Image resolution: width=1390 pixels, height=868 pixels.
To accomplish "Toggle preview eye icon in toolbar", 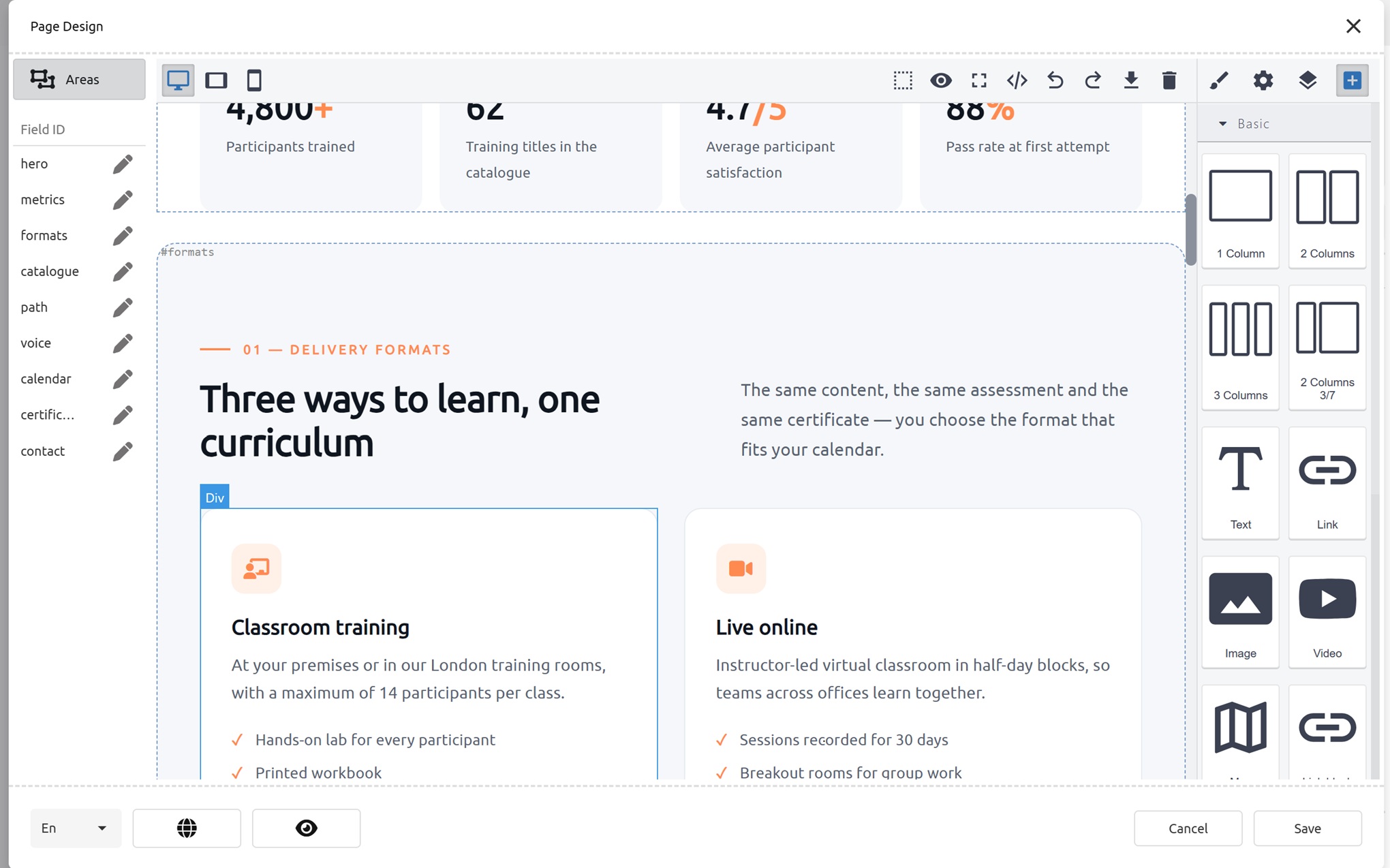I will [941, 80].
